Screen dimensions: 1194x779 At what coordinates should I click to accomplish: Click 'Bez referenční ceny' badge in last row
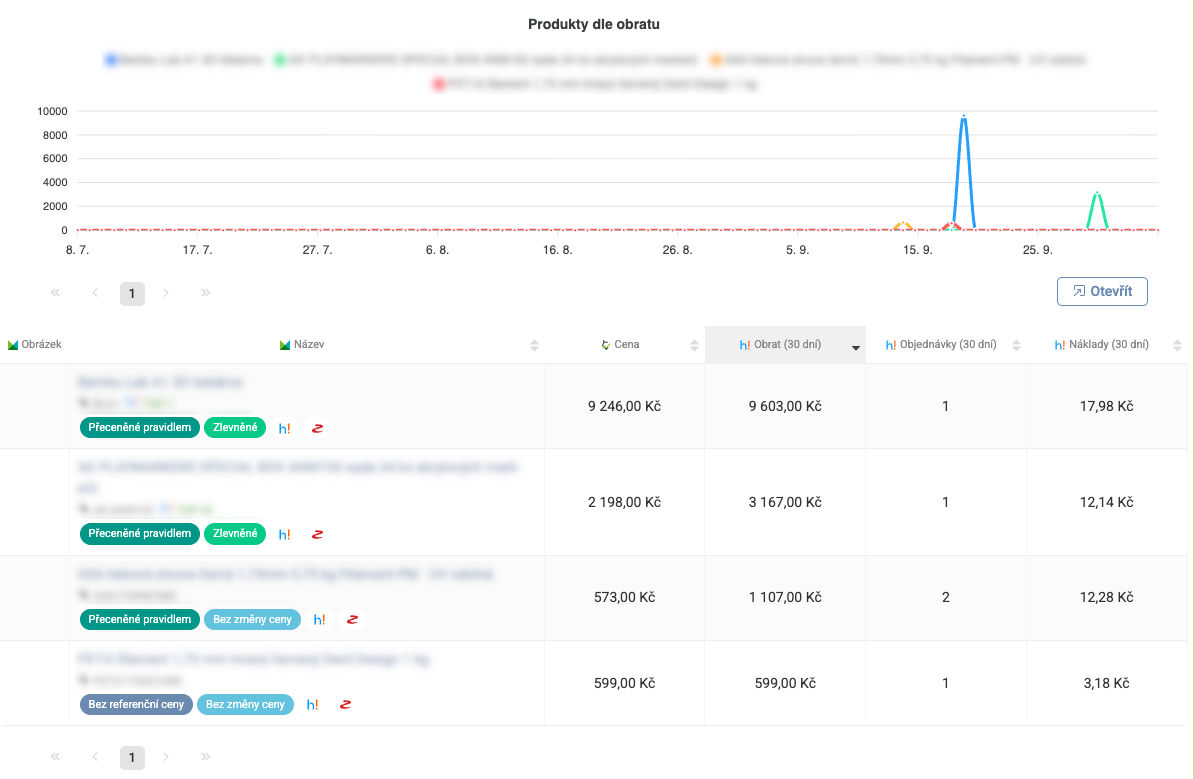pyautogui.click(x=136, y=704)
